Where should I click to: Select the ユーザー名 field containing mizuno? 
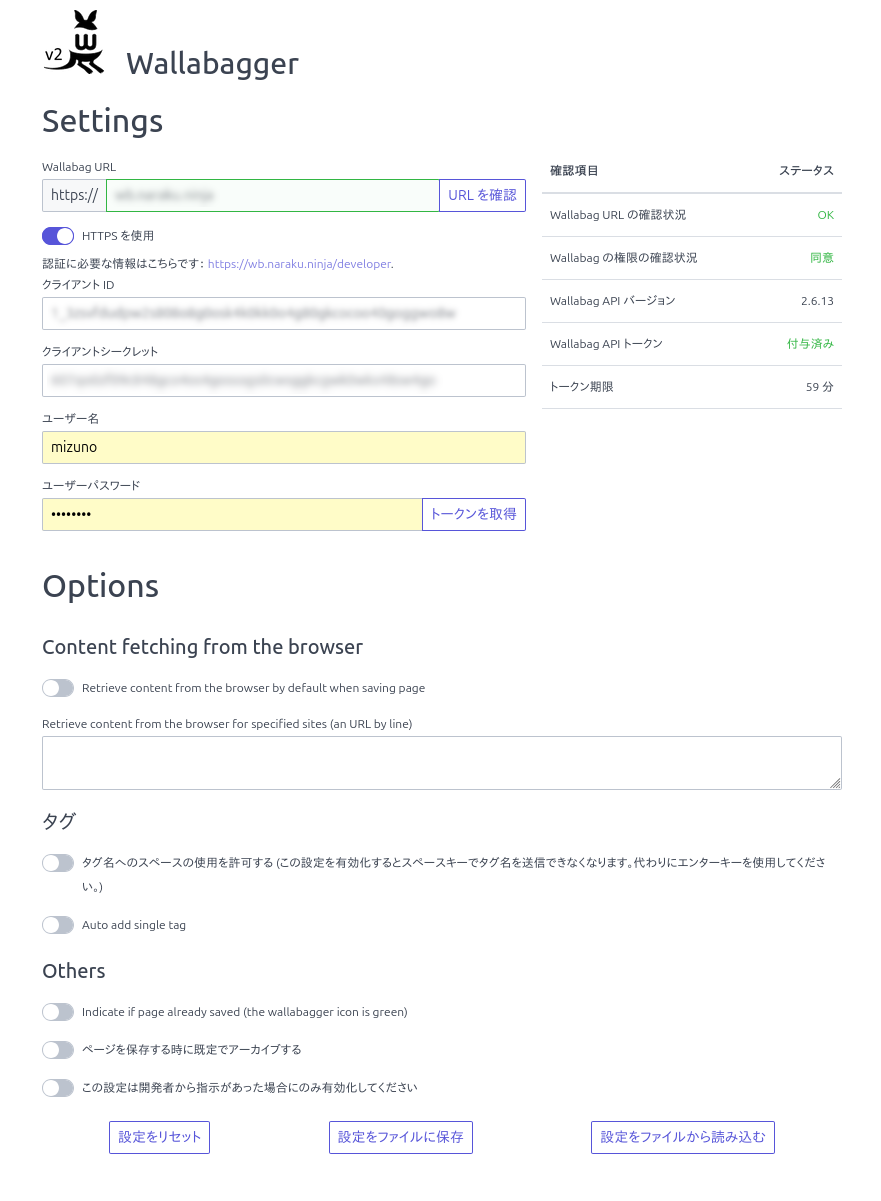283,448
